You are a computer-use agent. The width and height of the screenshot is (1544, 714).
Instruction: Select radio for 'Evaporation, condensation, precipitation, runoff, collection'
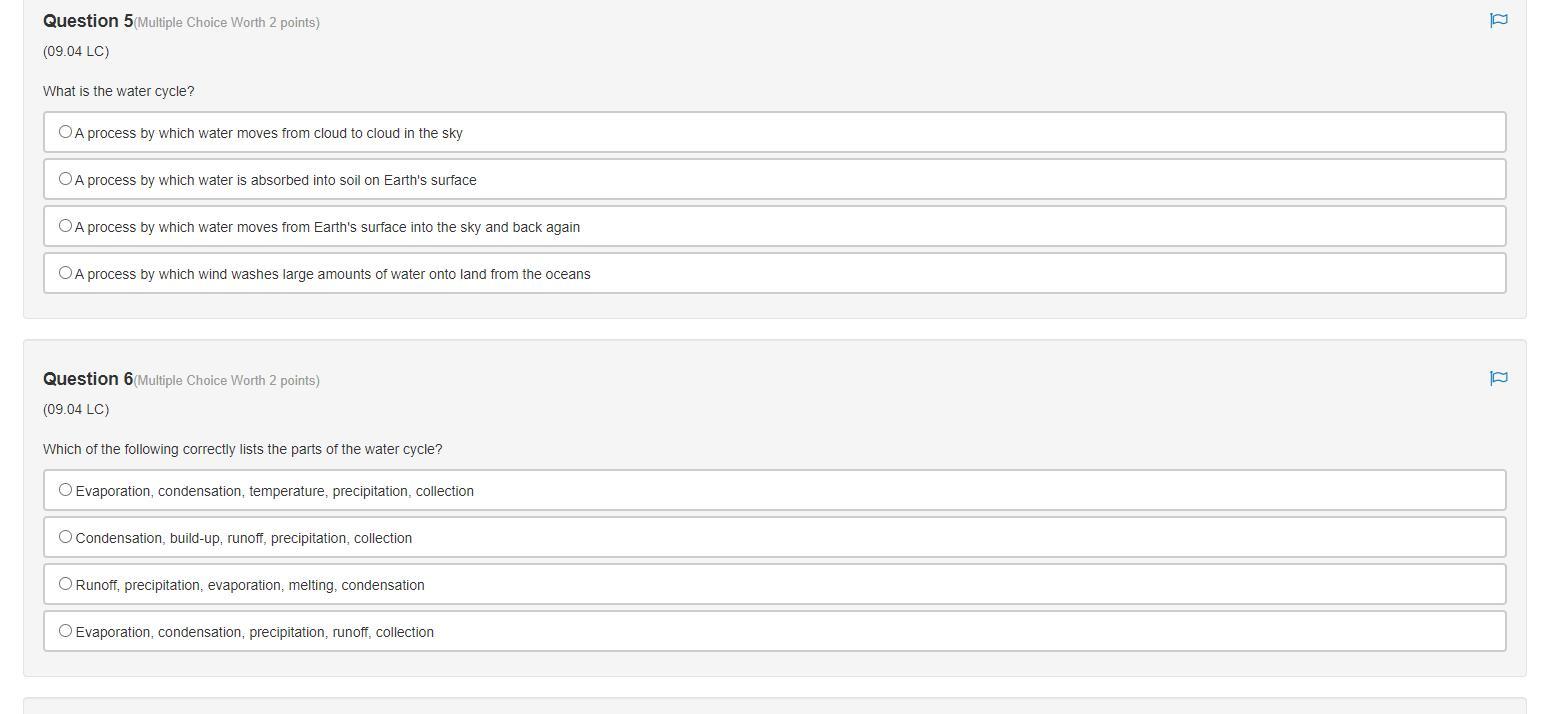tap(65, 631)
